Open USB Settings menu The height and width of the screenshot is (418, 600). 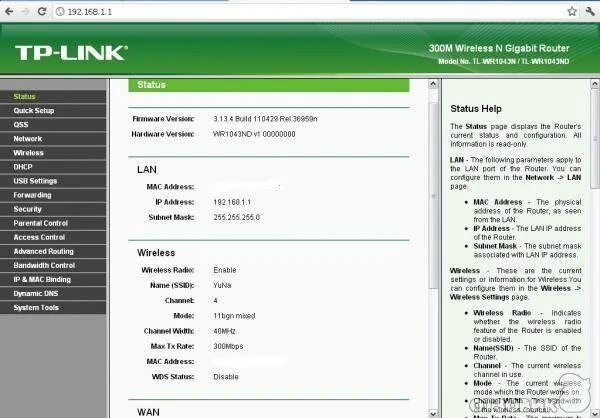coord(53,181)
